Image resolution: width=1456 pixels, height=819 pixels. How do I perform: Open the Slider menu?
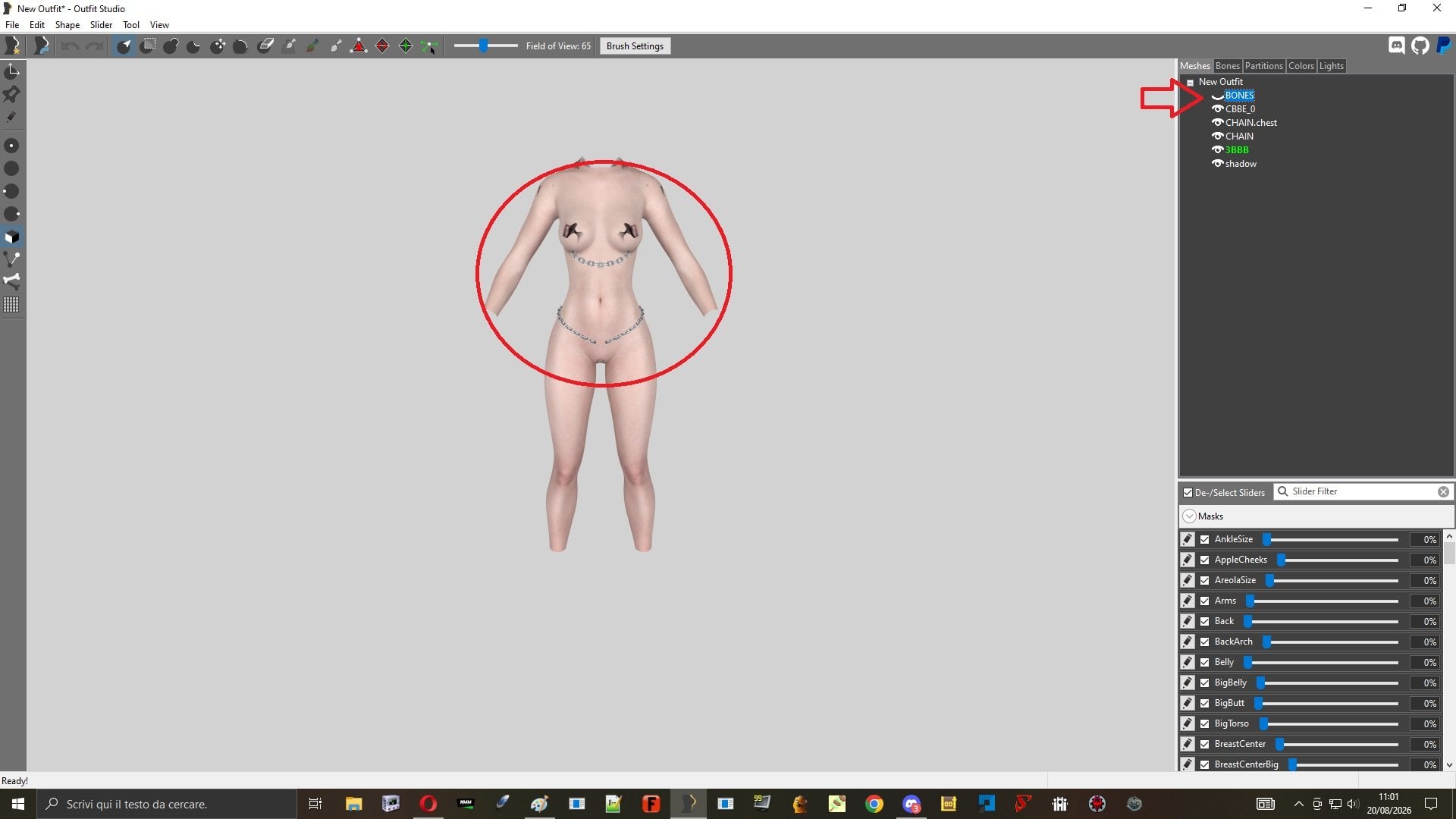[101, 25]
